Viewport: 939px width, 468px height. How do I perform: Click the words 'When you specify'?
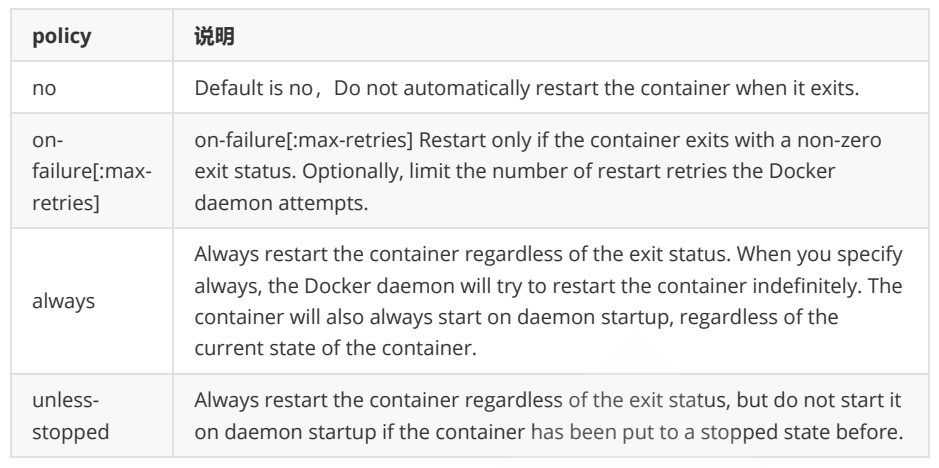pos(819,254)
